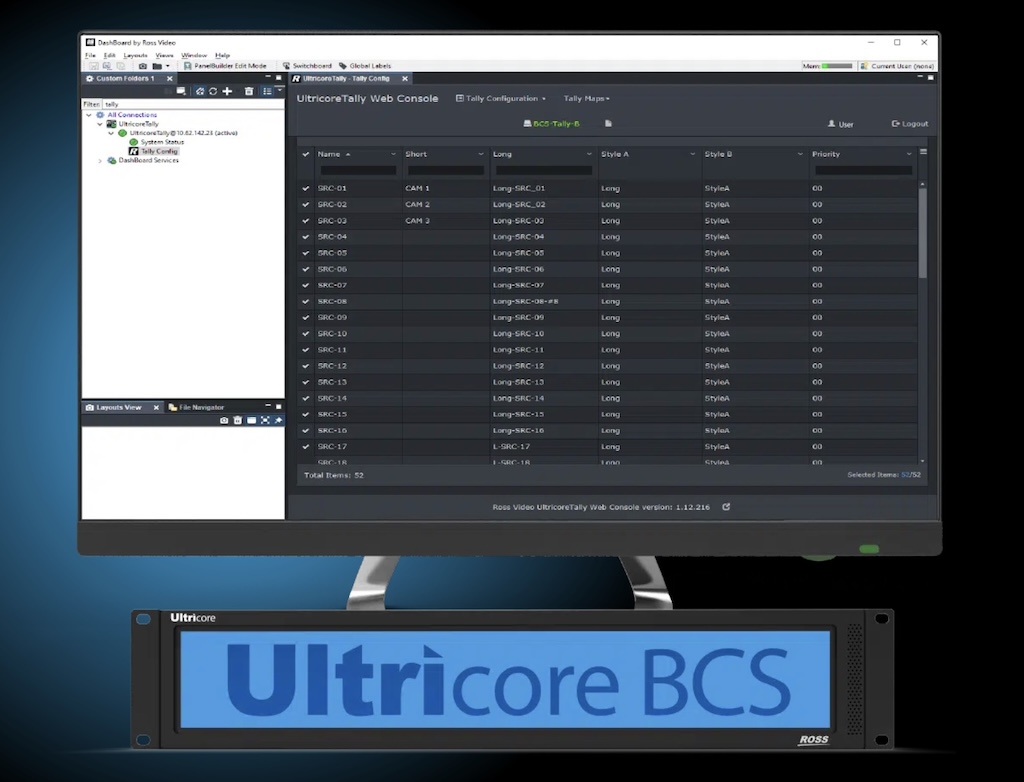Viewport: 1024px width, 782px height.
Task: Open Switchboard from the toolbar
Action: point(307,66)
